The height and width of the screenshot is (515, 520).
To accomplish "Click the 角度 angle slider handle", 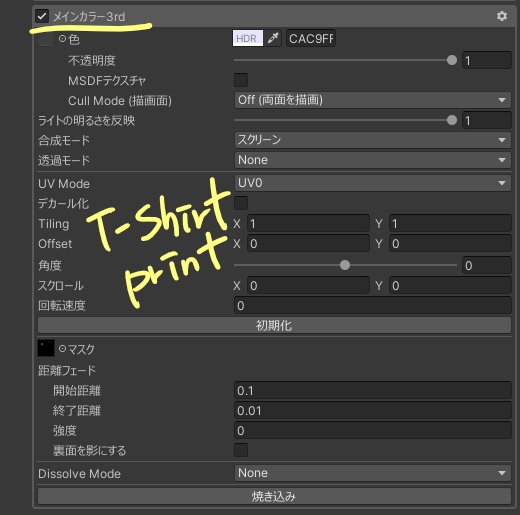I will pos(345,265).
